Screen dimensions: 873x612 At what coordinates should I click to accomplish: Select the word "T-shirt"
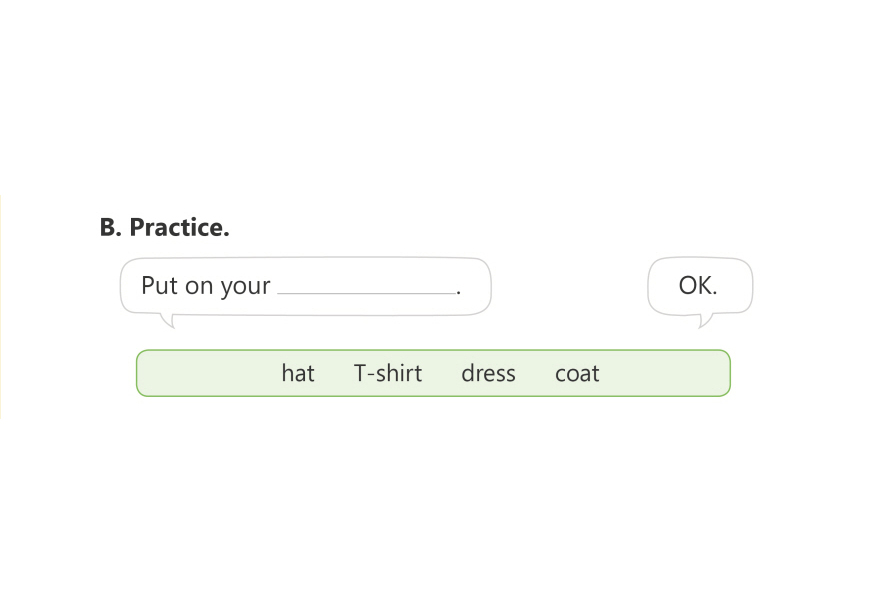tap(388, 374)
